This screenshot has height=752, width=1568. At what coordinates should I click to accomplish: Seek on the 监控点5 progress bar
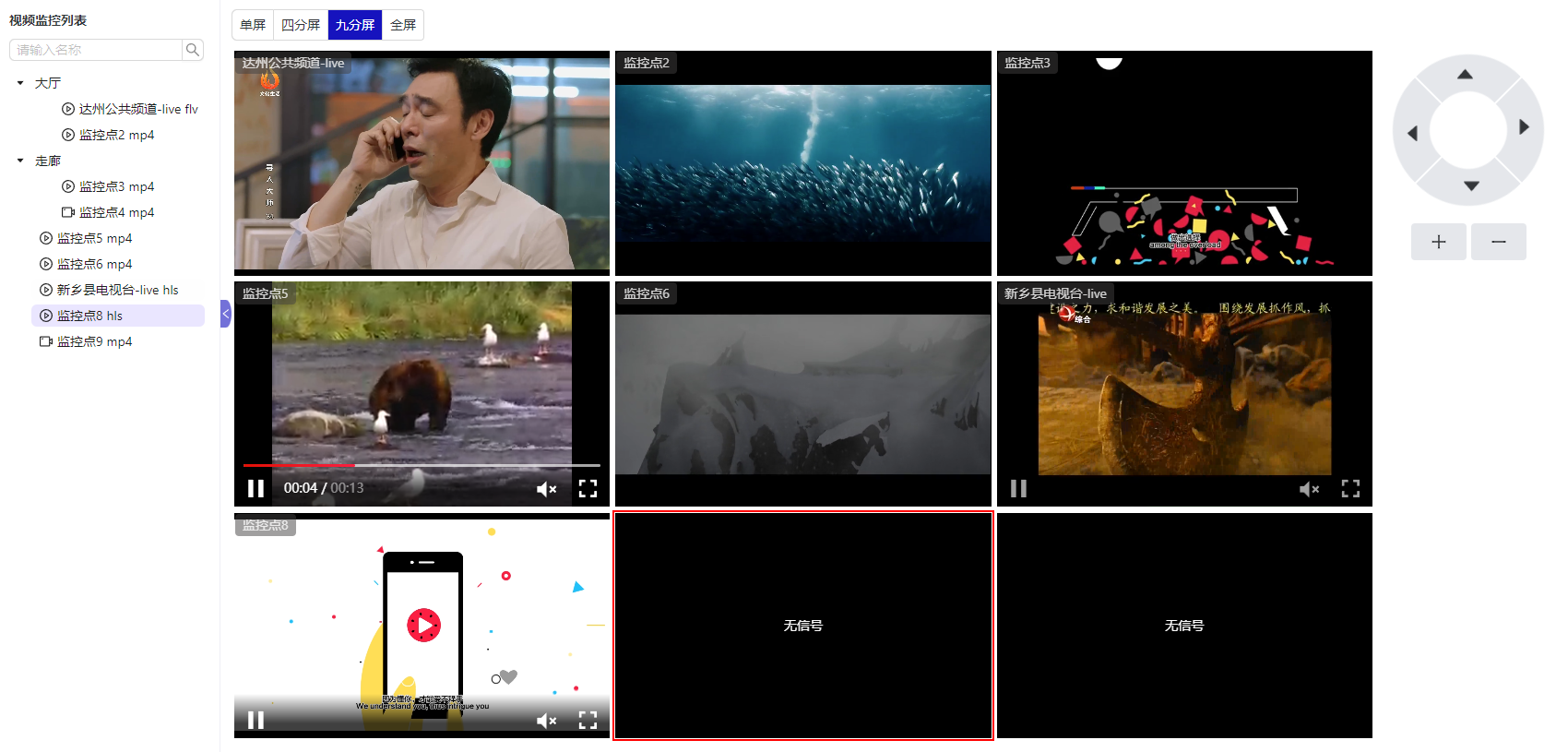(422, 465)
